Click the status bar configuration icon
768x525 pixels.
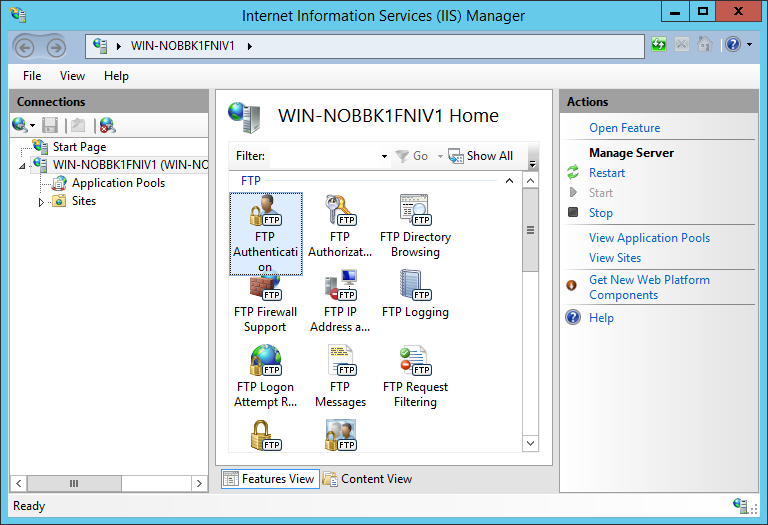coord(740,505)
